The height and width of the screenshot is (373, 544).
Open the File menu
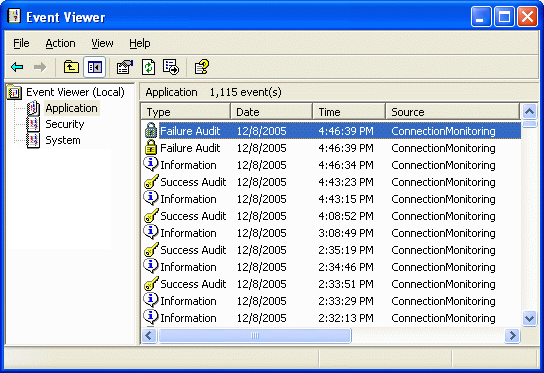(21, 43)
